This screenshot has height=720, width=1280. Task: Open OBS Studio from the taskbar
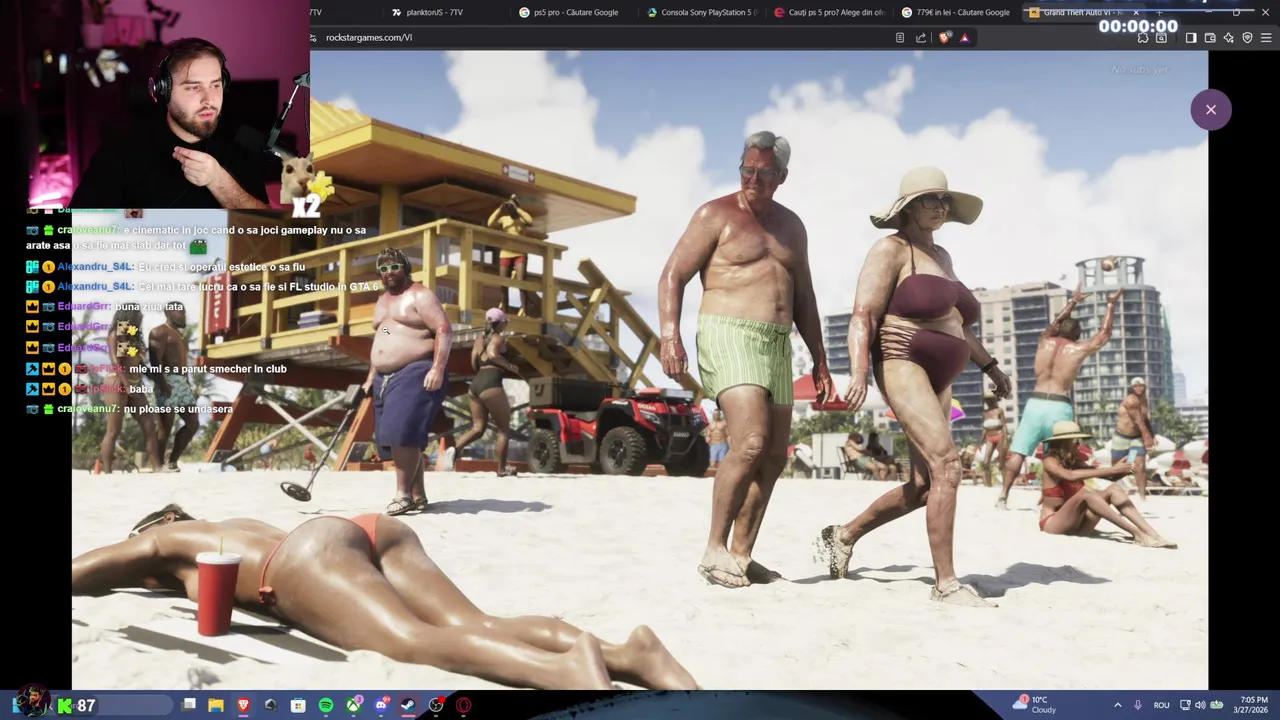(x=436, y=705)
